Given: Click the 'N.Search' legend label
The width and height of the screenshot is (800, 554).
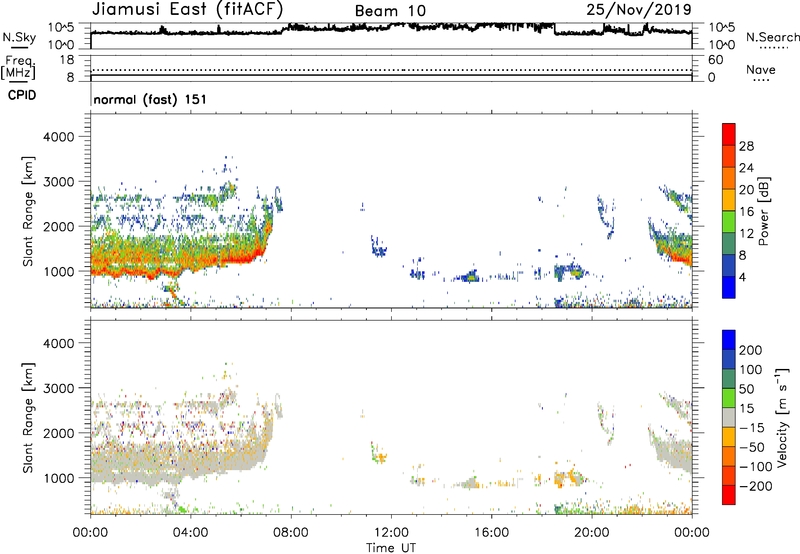Looking at the screenshot, I should 773,37.
